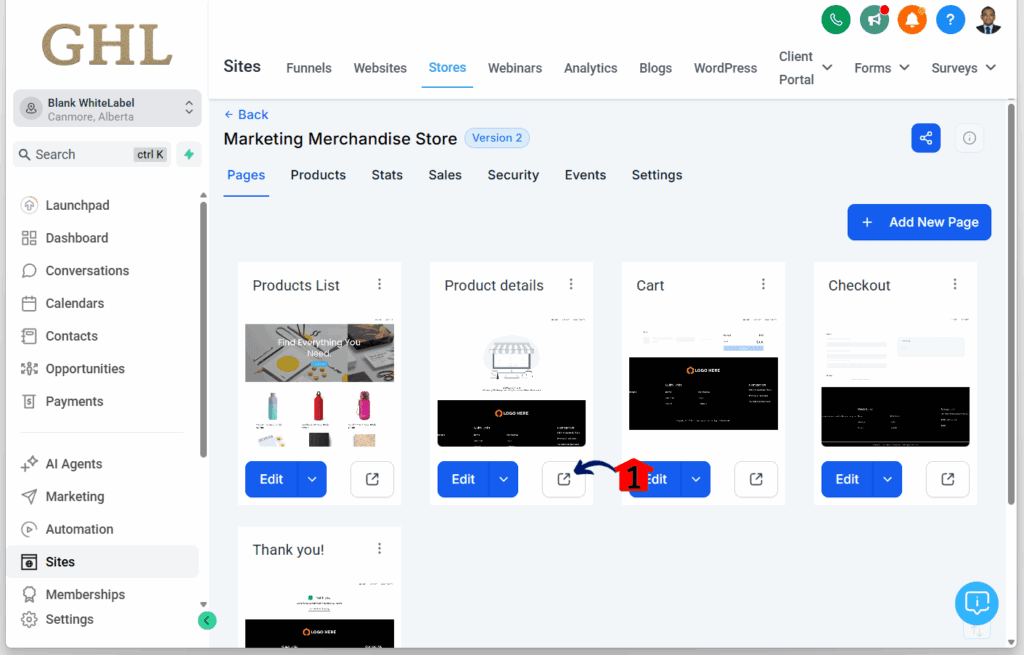Open the Analytics tab

click(590, 68)
